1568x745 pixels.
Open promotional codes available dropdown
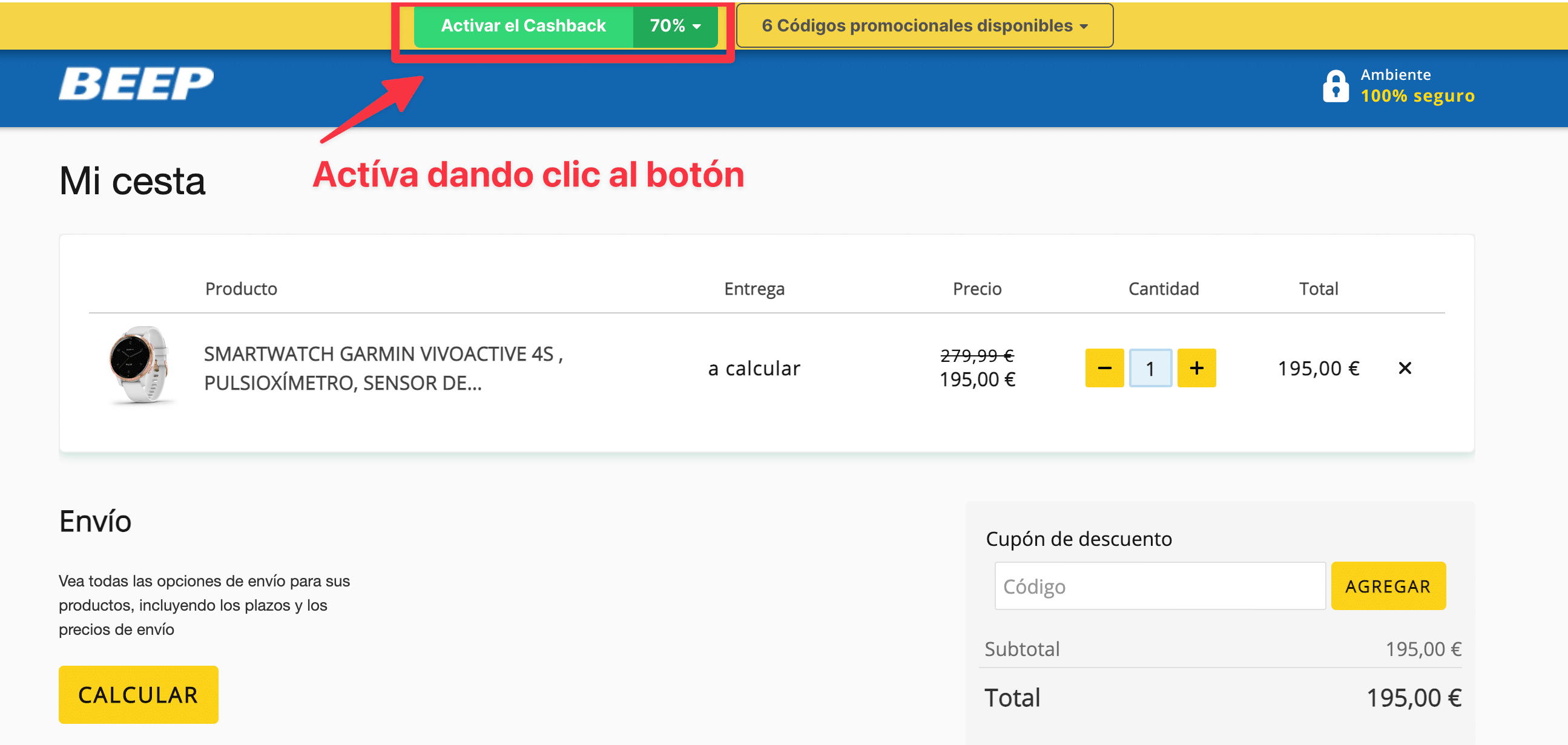924,25
